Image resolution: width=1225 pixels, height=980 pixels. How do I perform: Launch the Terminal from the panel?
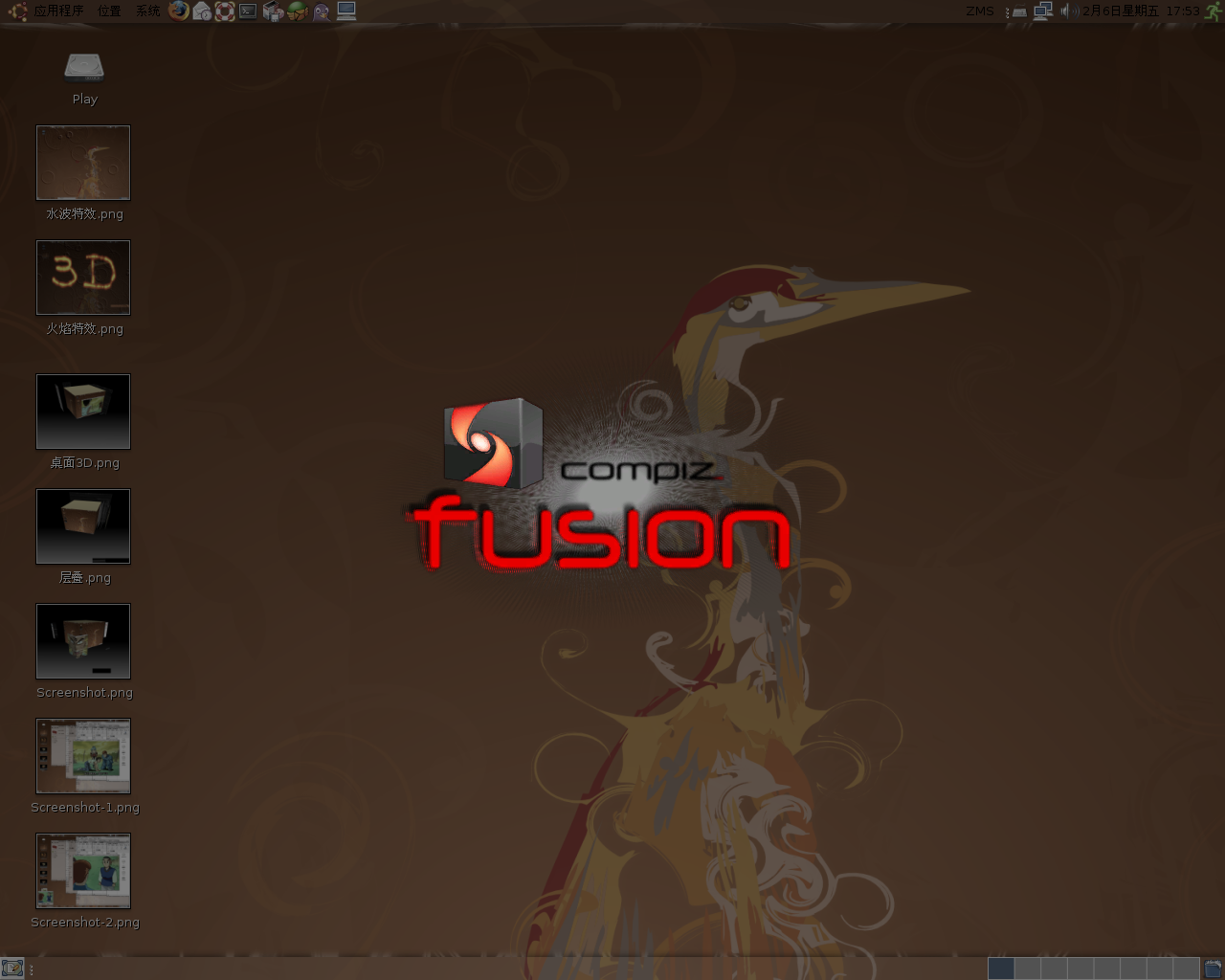click(x=248, y=11)
